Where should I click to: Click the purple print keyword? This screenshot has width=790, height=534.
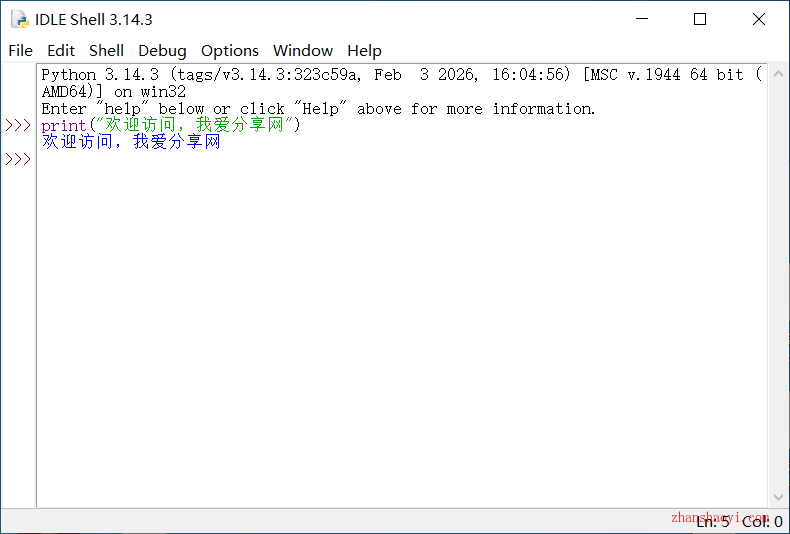(x=64, y=125)
